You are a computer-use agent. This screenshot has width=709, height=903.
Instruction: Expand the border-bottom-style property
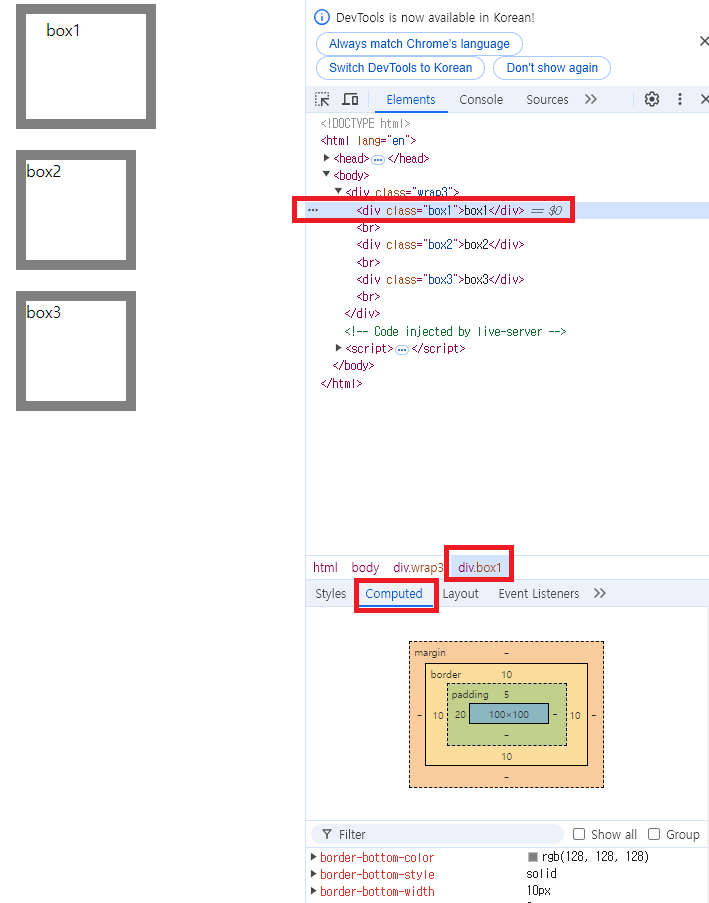click(314, 874)
